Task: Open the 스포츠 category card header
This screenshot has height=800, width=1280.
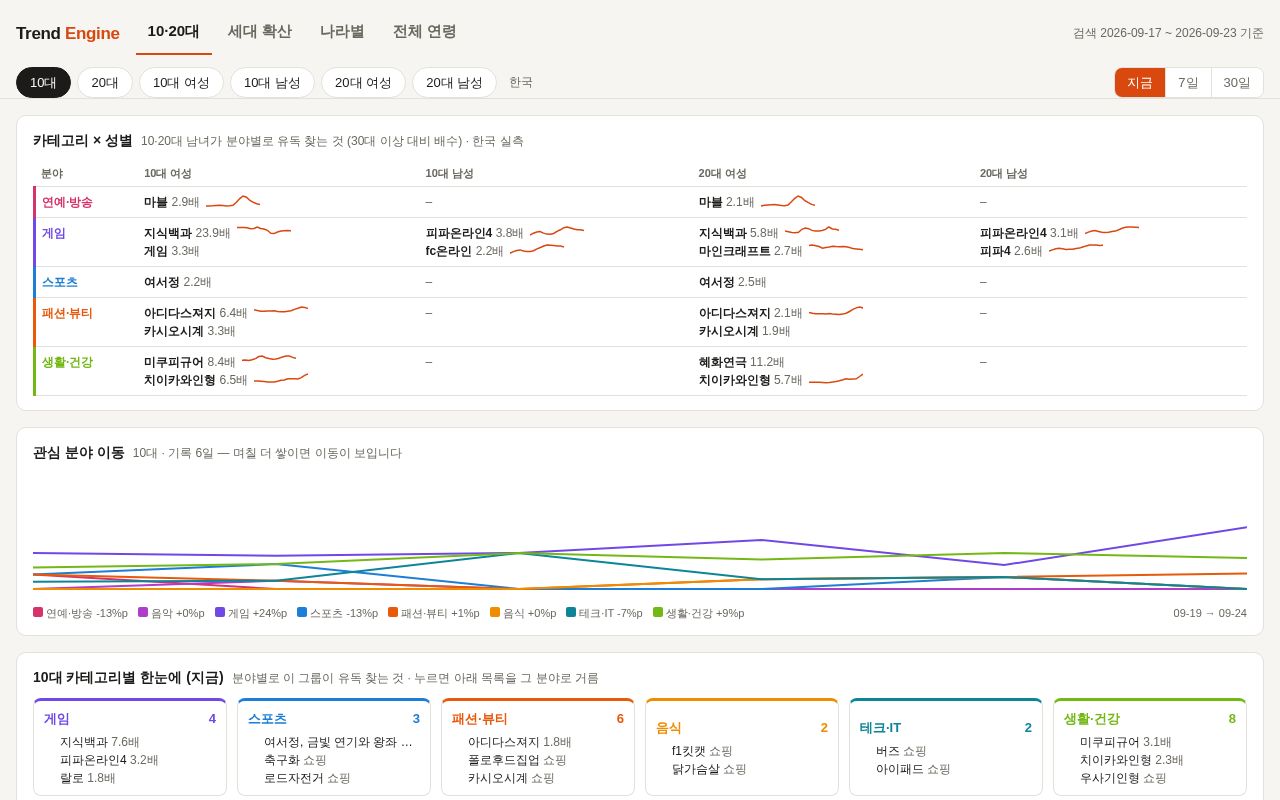Action: click(x=334, y=718)
